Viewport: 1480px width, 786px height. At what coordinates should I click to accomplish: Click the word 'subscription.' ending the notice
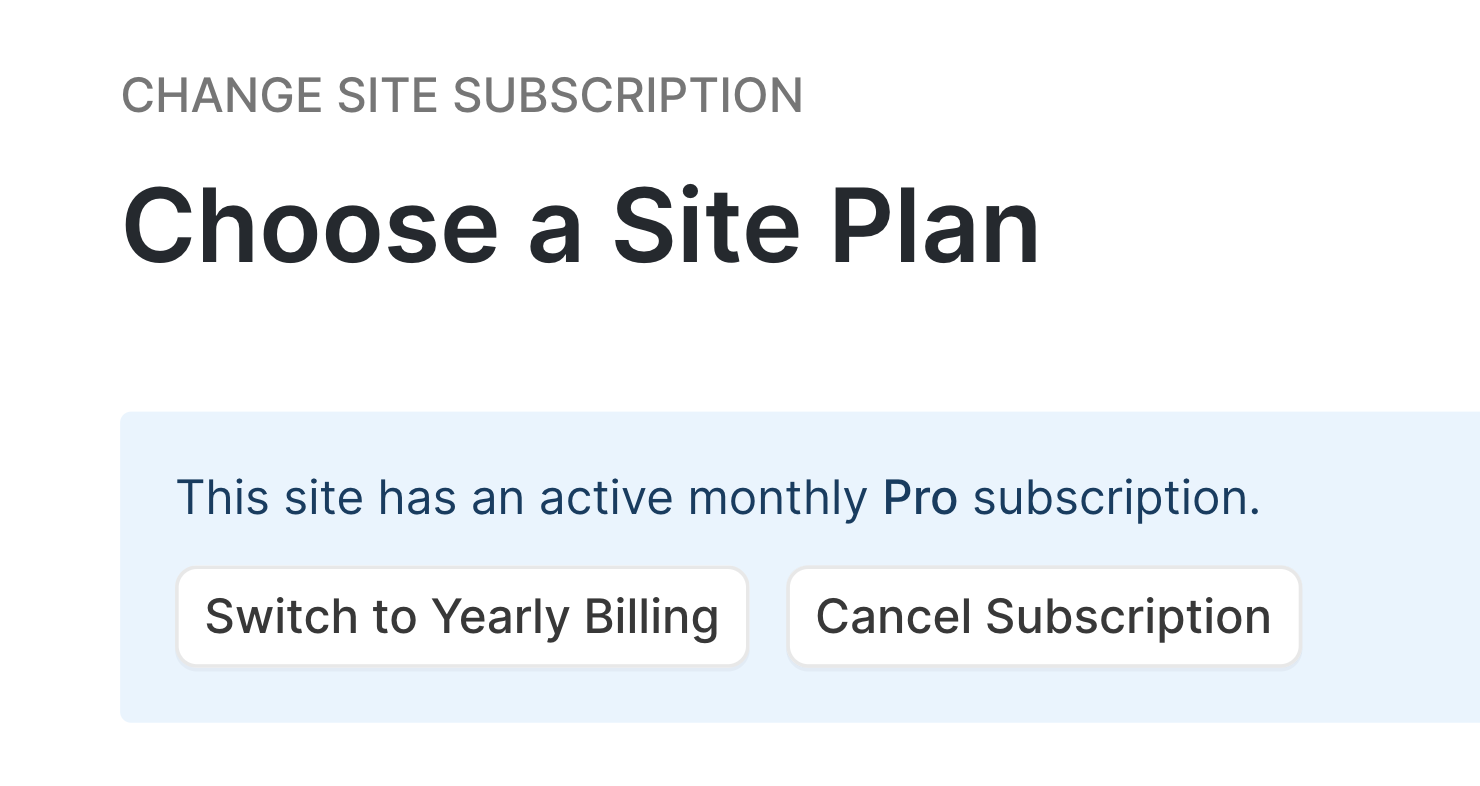[1116, 498]
